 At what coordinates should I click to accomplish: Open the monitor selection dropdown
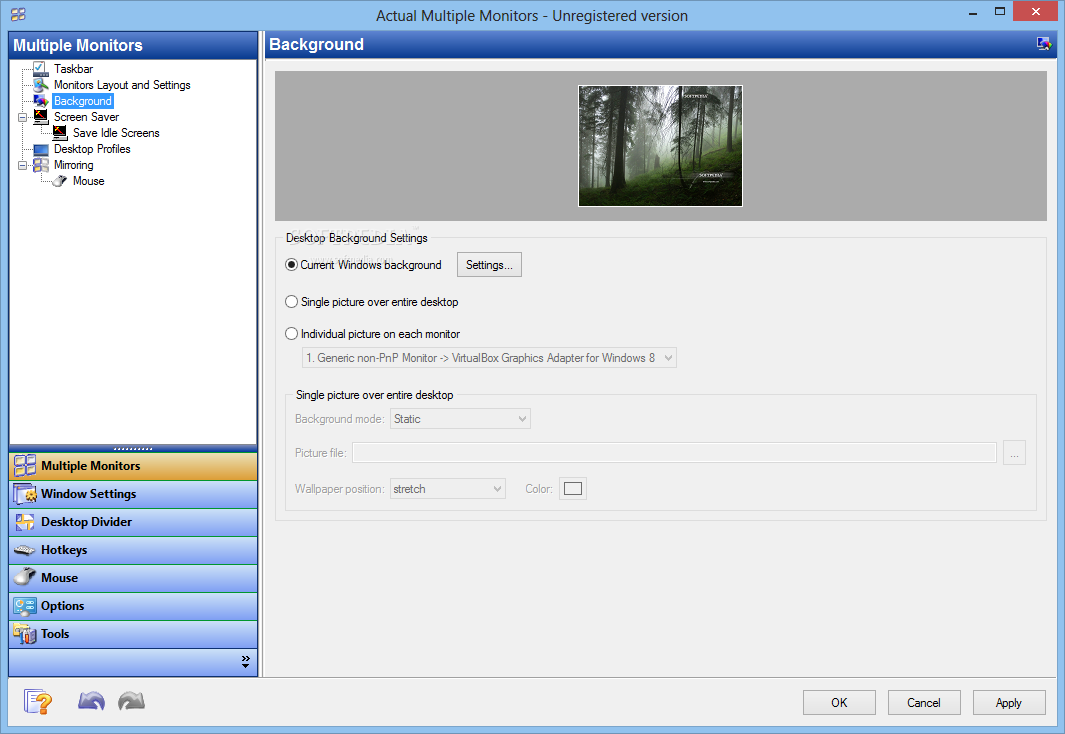[x=489, y=358]
